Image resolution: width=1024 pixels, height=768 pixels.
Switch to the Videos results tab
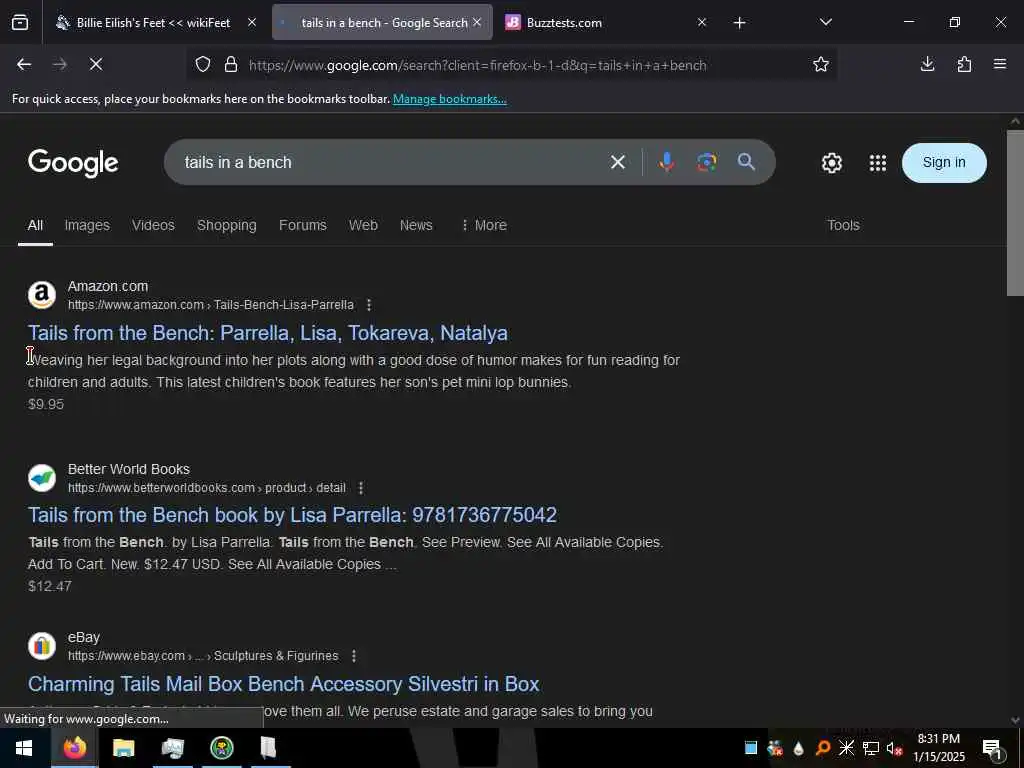coord(153,225)
